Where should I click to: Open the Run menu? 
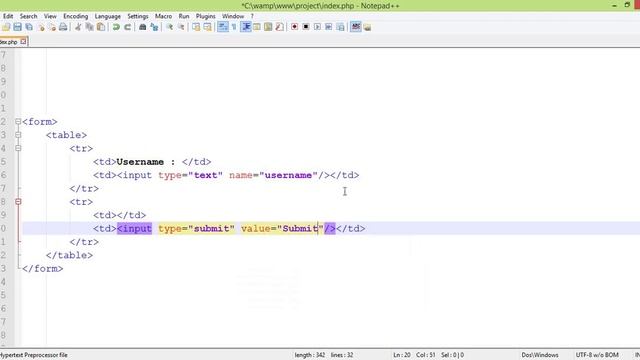pyautogui.click(x=184, y=16)
